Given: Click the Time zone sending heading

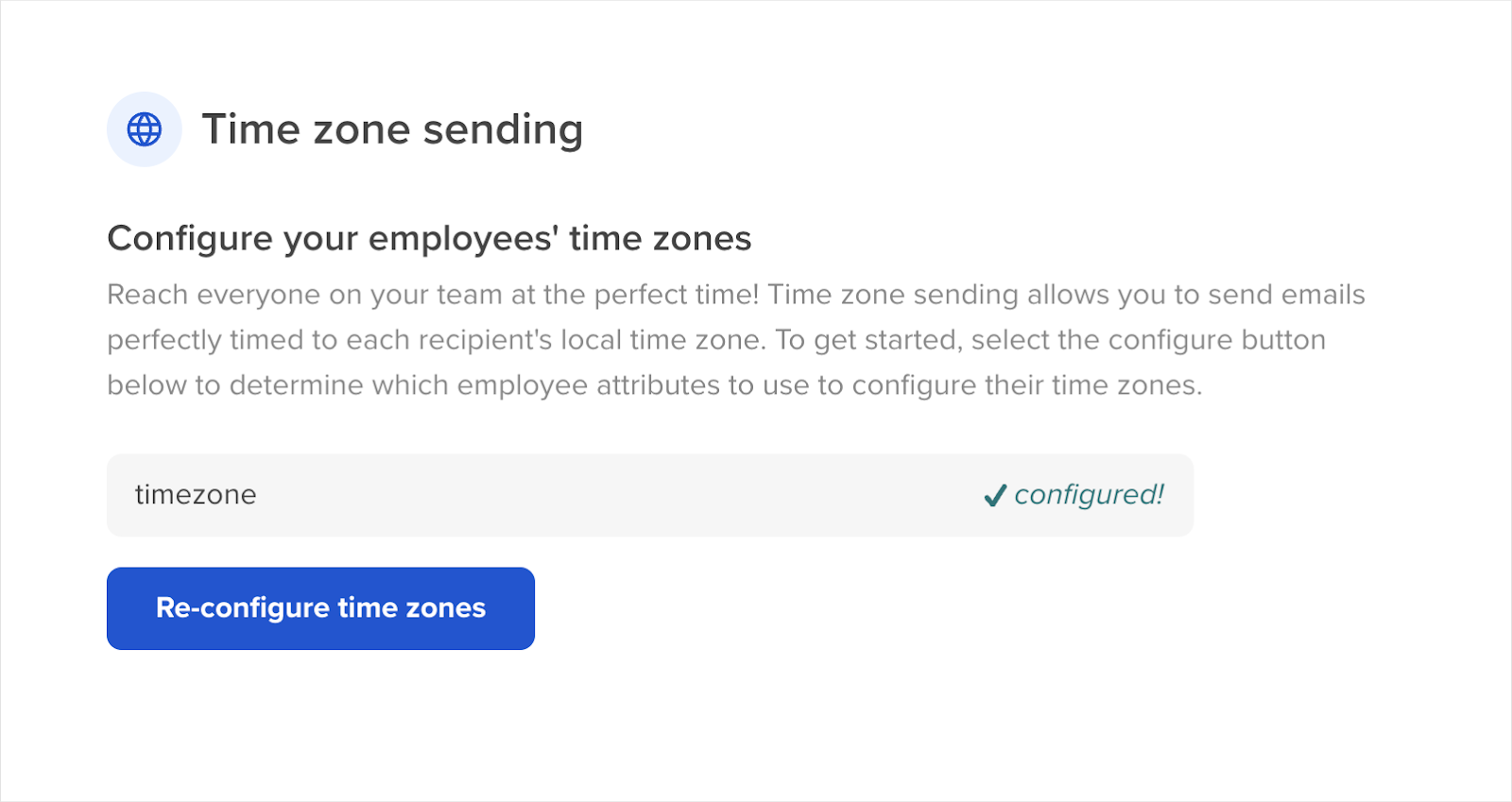Looking at the screenshot, I should (x=393, y=129).
